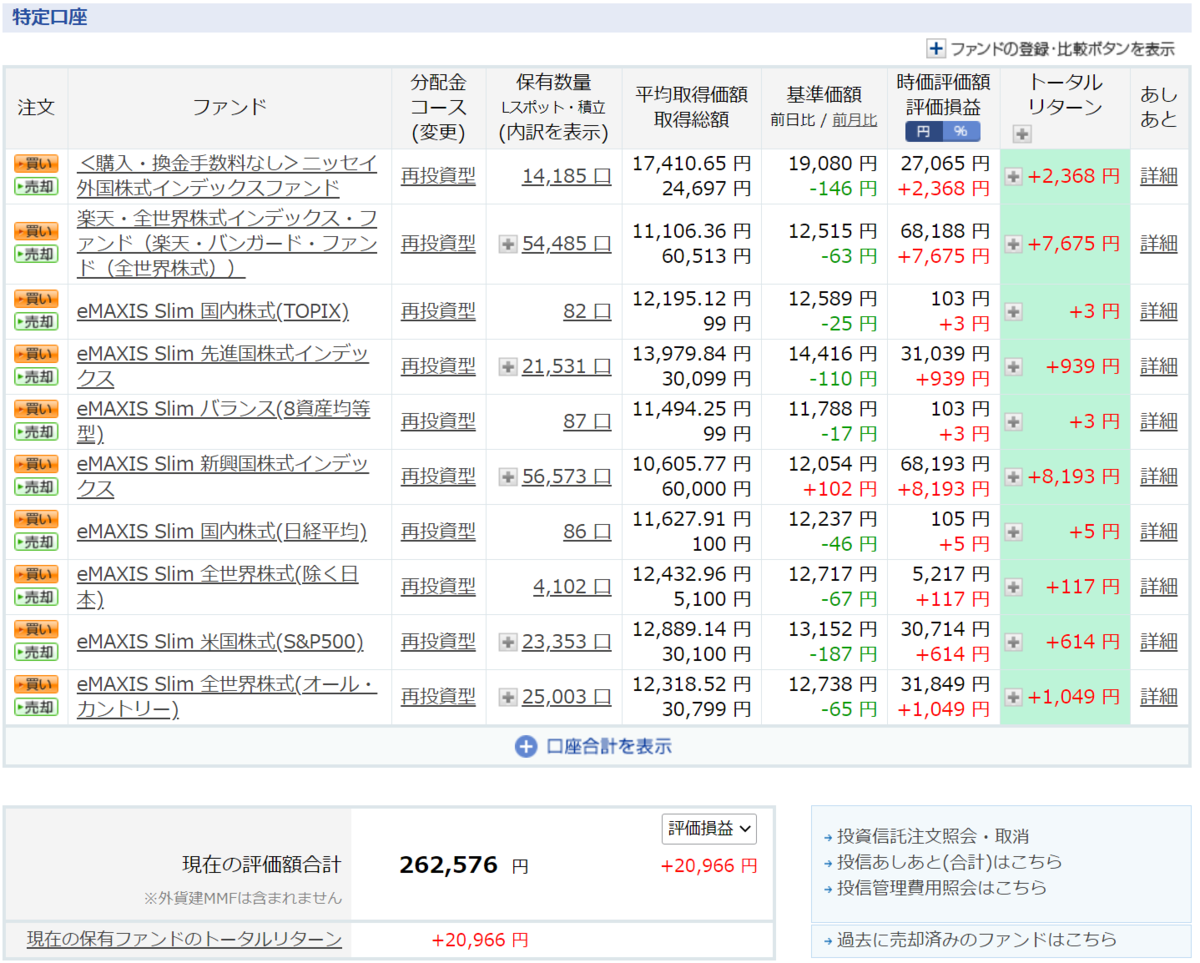Open 詳細 for 米国株式(S&P500)
Image resolution: width=1200 pixels, height=963 pixels.
1159,641
